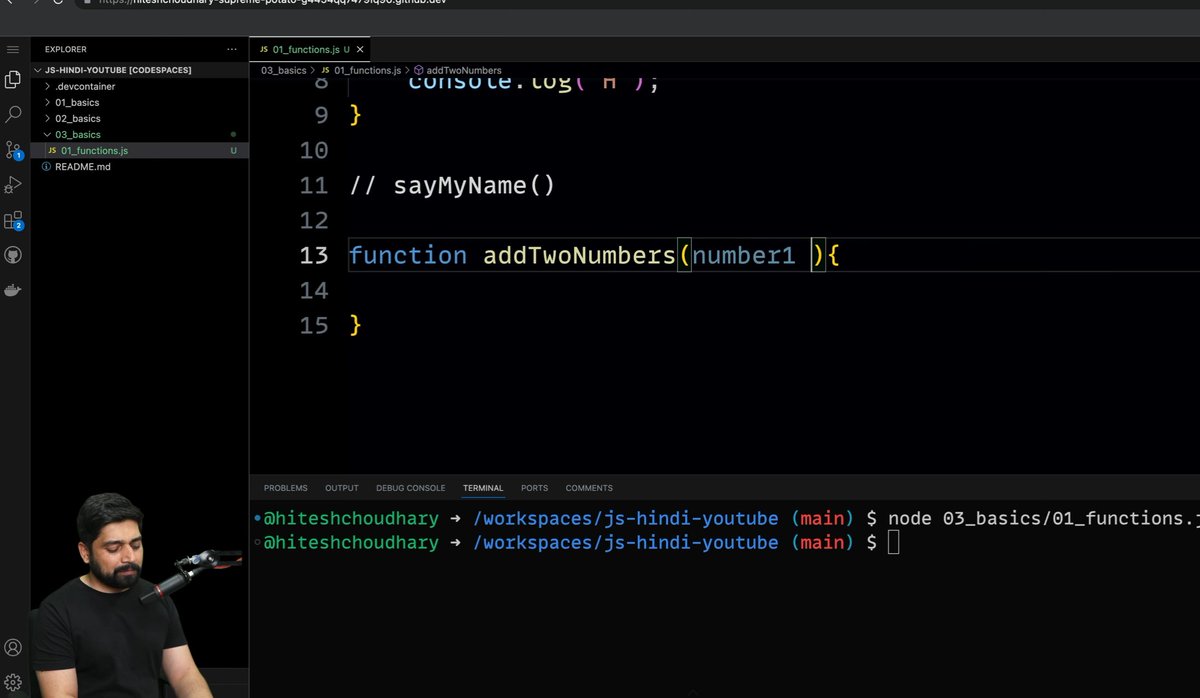Click closing brace on line 15
The height and width of the screenshot is (698, 1200).
click(355, 325)
